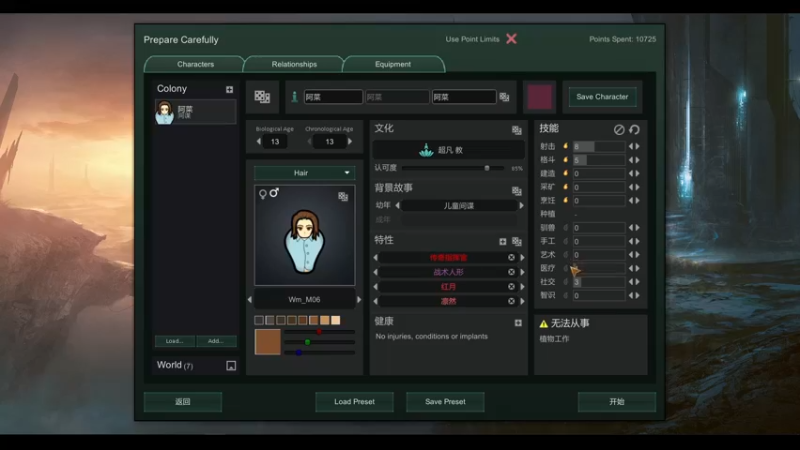This screenshot has width=800, height=450.
Task: Click the first name input field
Action: tap(333, 97)
